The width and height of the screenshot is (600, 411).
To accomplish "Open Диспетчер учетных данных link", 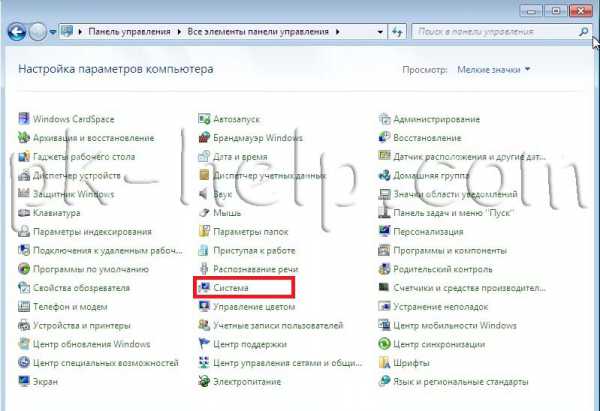I will click(x=269, y=176).
